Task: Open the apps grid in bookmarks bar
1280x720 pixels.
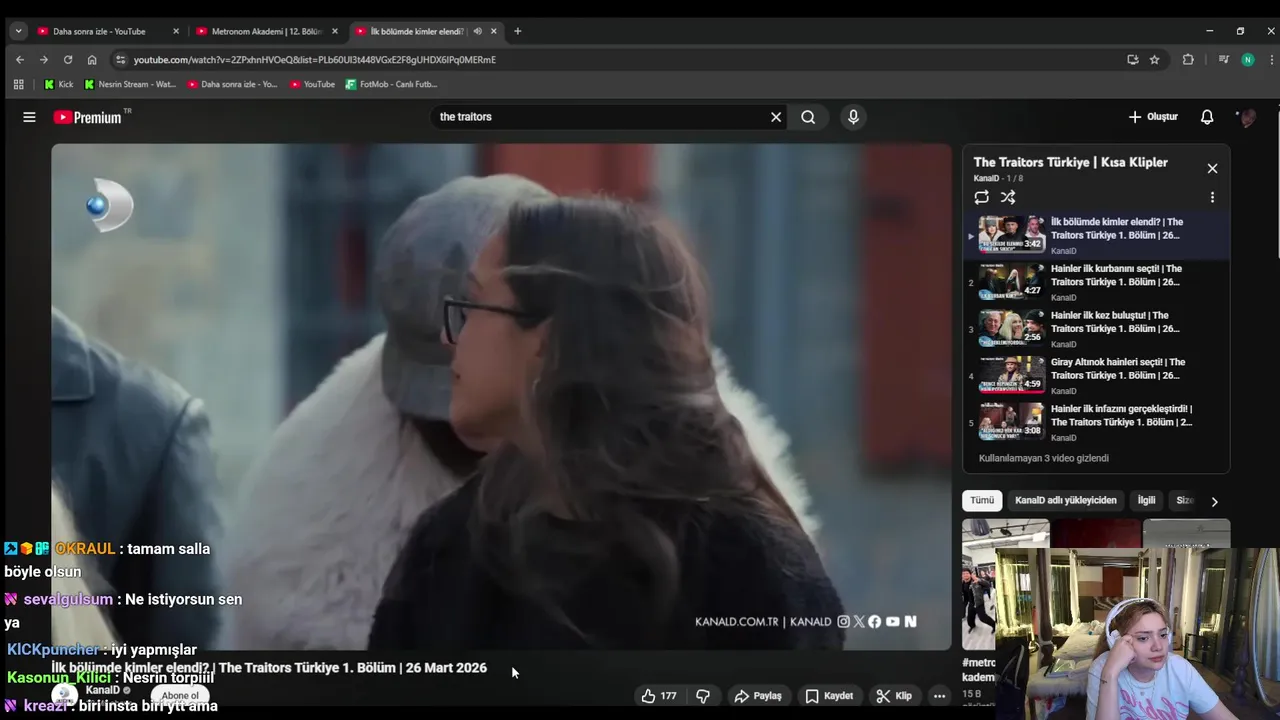Action: pos(18,85)
